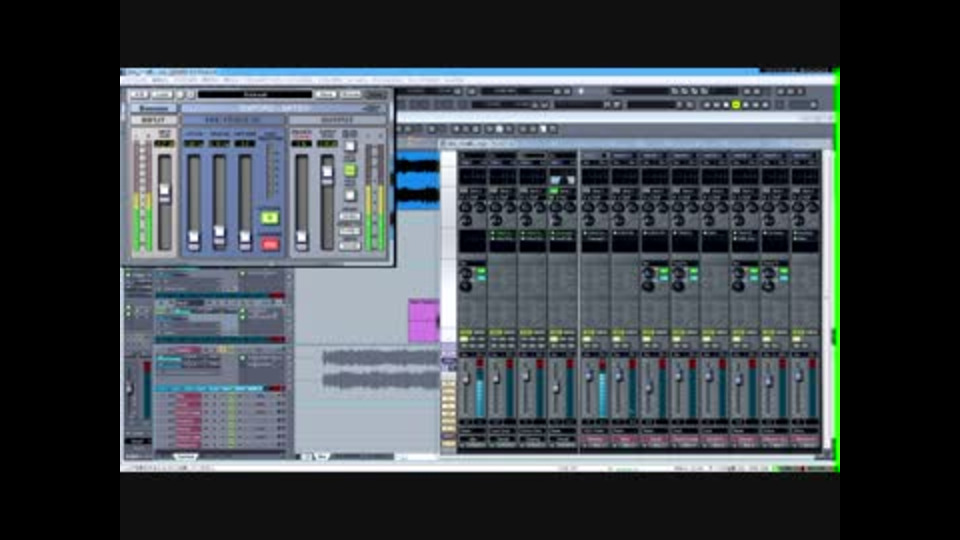Toggle the green button in plugin pre-process section

pos(270,217)
